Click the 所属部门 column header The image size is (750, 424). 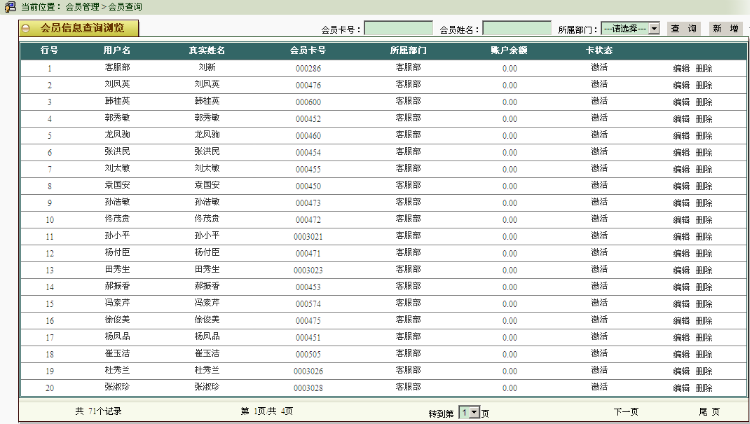(408, 50)
